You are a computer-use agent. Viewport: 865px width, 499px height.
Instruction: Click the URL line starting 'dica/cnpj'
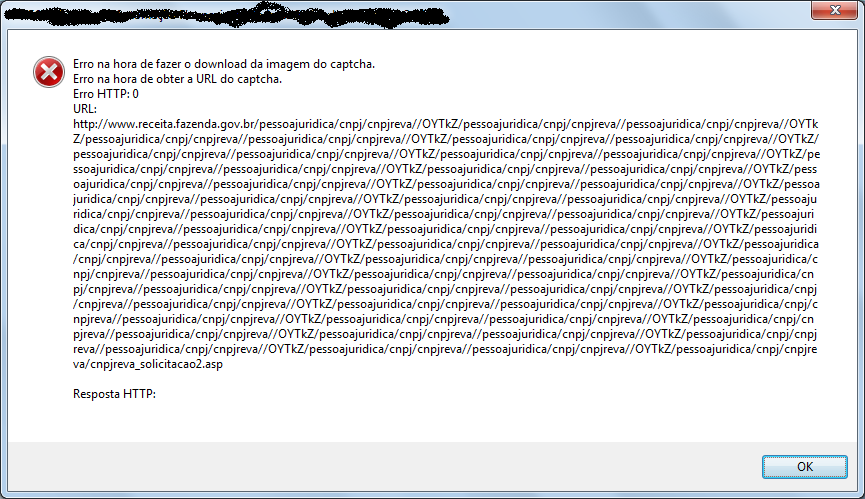pos(445,229)
